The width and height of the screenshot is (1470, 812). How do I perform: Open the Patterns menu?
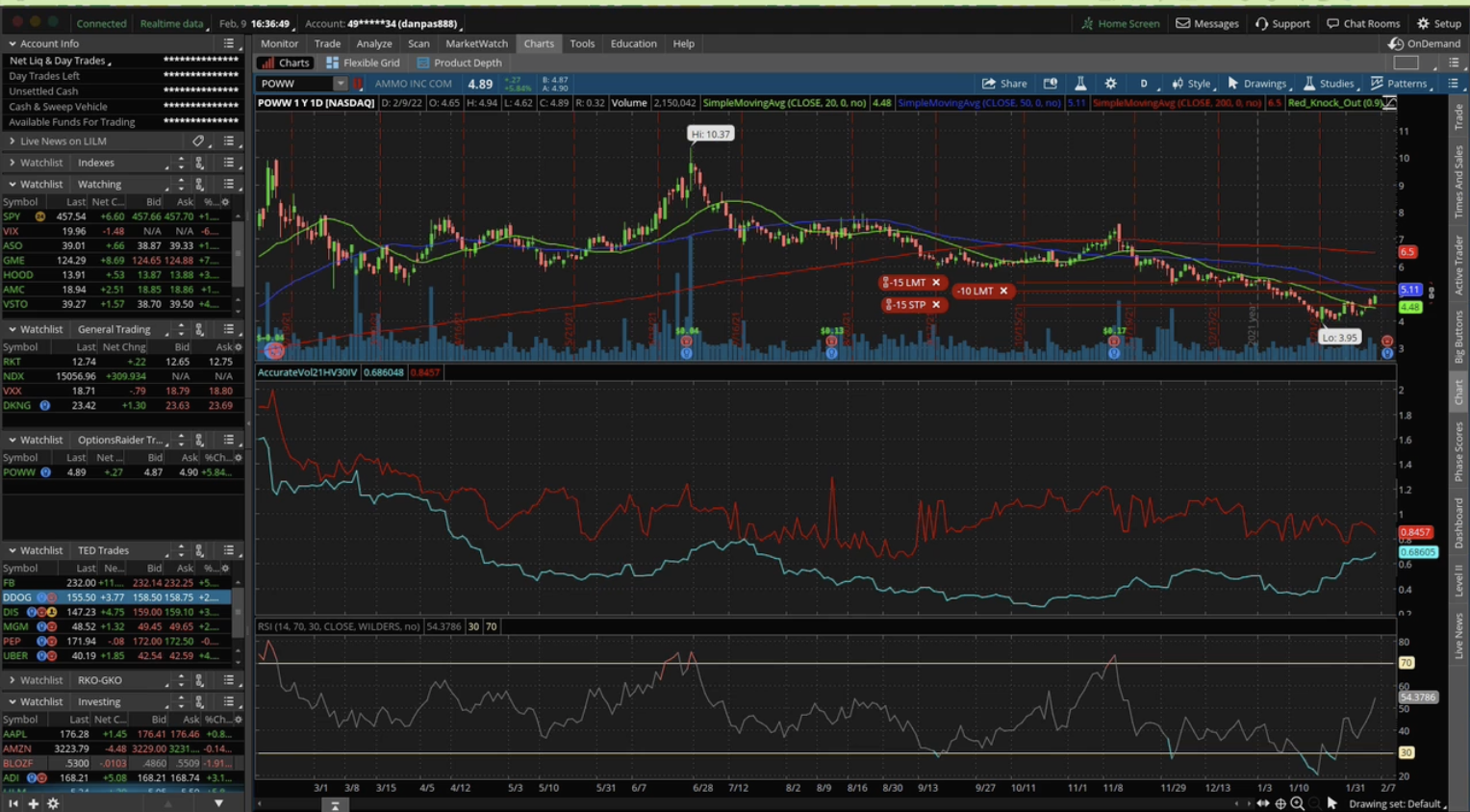pyautogui.click(x=1399, y=84)
